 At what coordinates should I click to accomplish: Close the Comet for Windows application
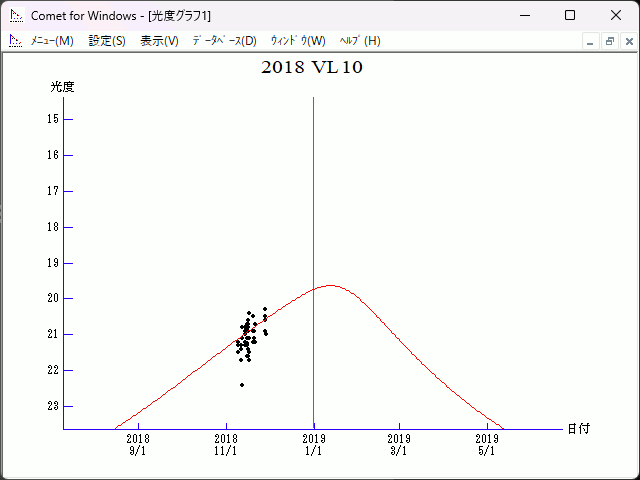pyautogui.click(x=616, y=16)
